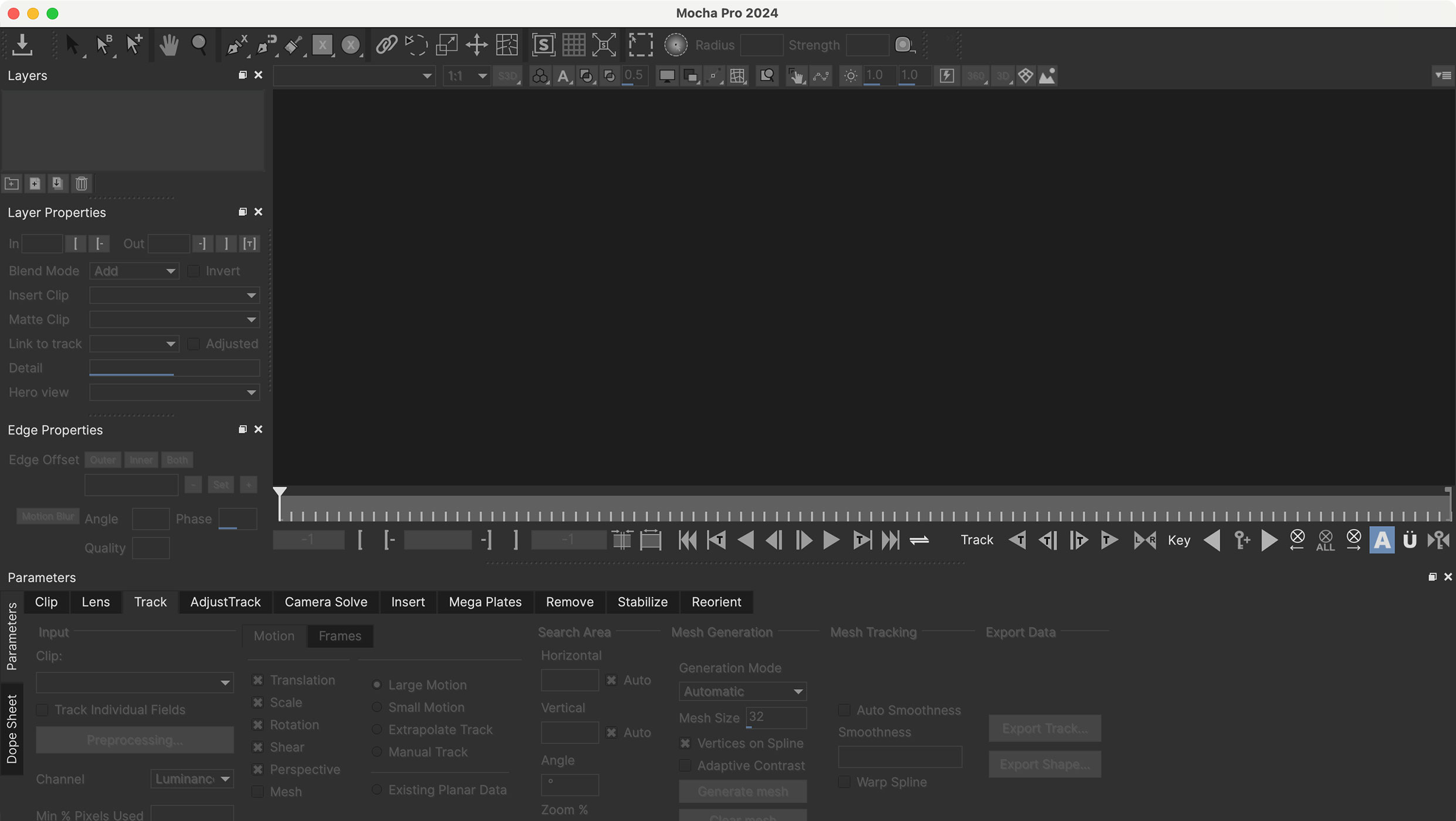Click the mountain image icon in view bar

pyautogui.click(x=1048, y=76)
